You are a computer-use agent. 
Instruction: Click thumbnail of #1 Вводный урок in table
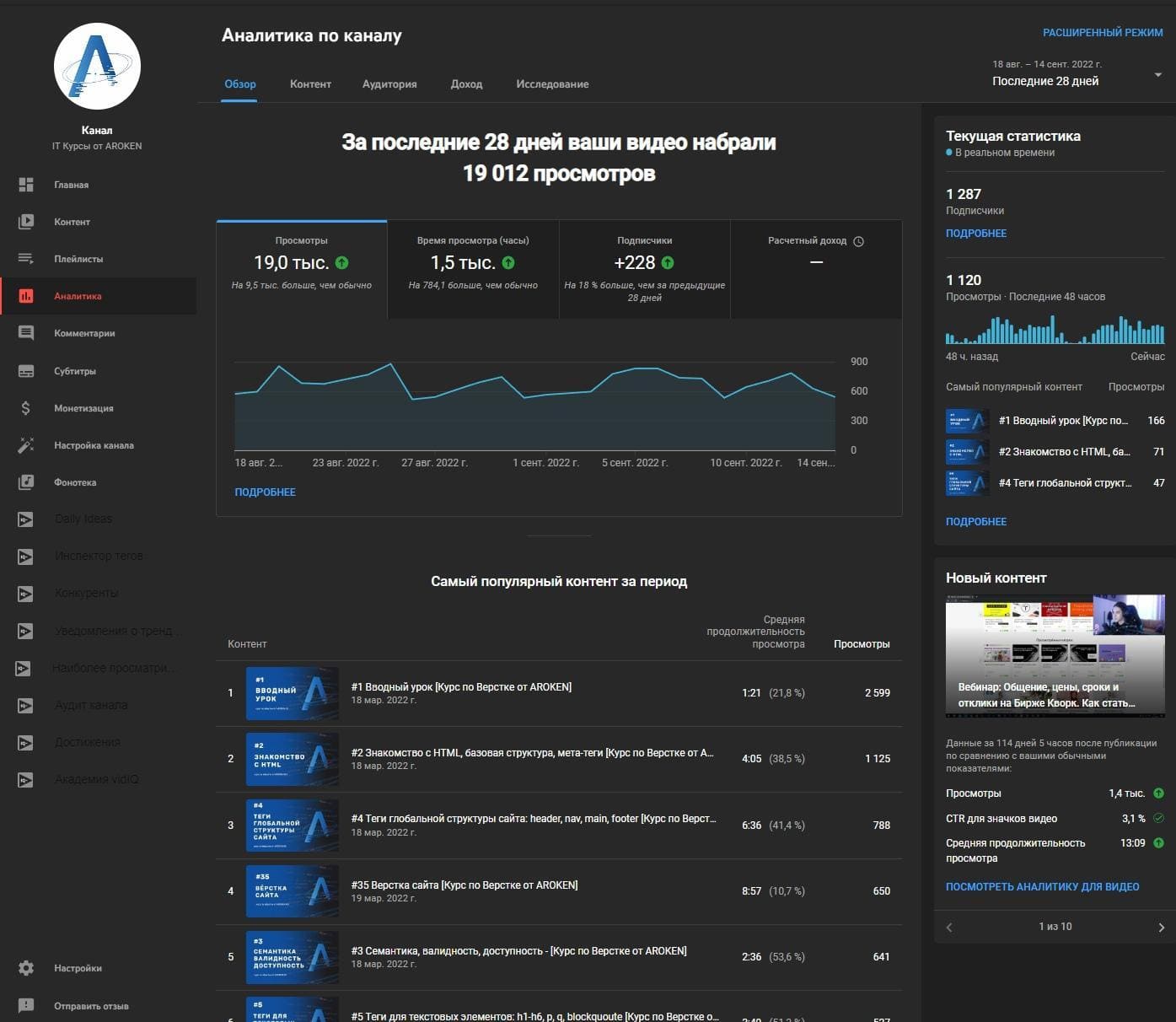tap(292, 693)
